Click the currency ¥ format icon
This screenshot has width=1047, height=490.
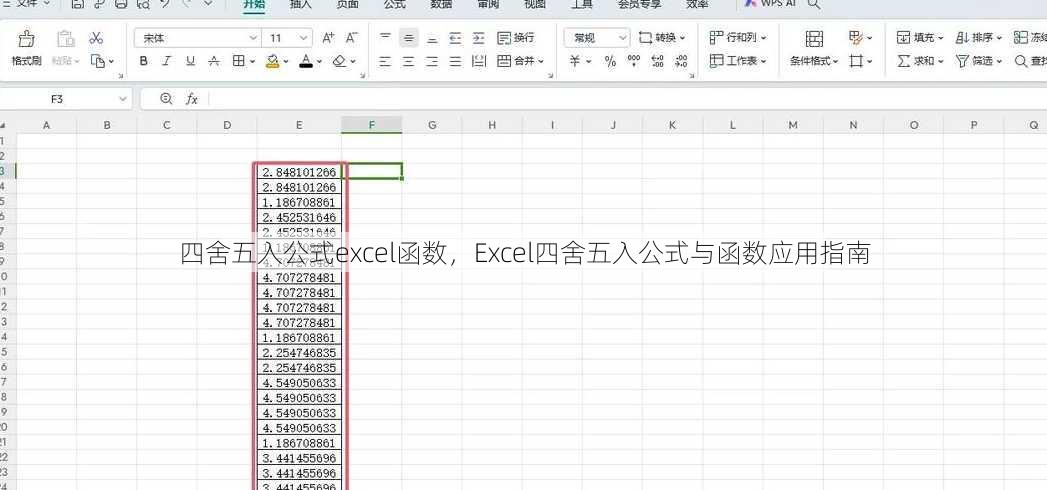tap(575, 61)
